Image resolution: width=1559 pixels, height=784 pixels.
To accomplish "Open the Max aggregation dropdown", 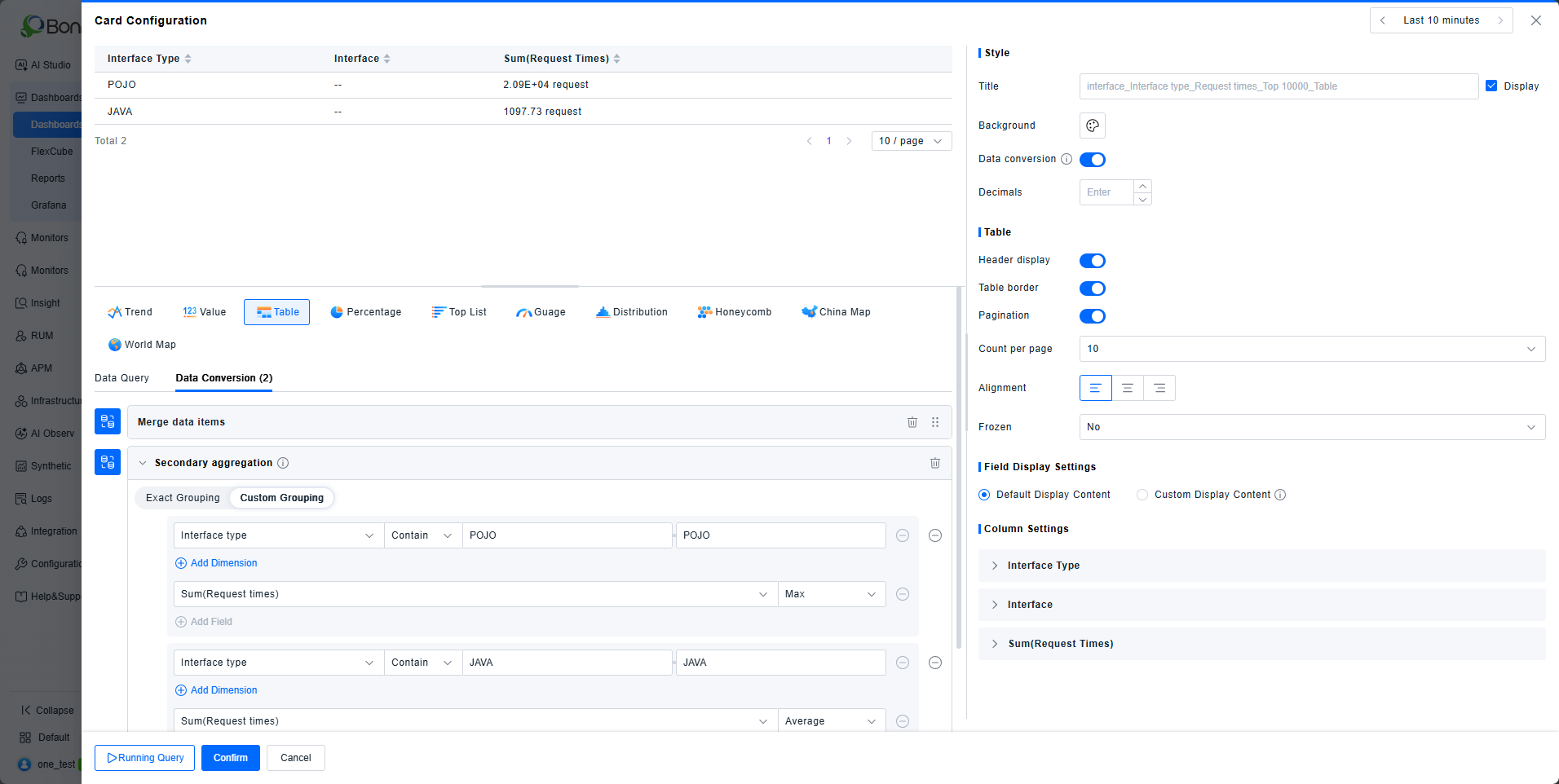I will pyautogui.click(x=831, y=594).
